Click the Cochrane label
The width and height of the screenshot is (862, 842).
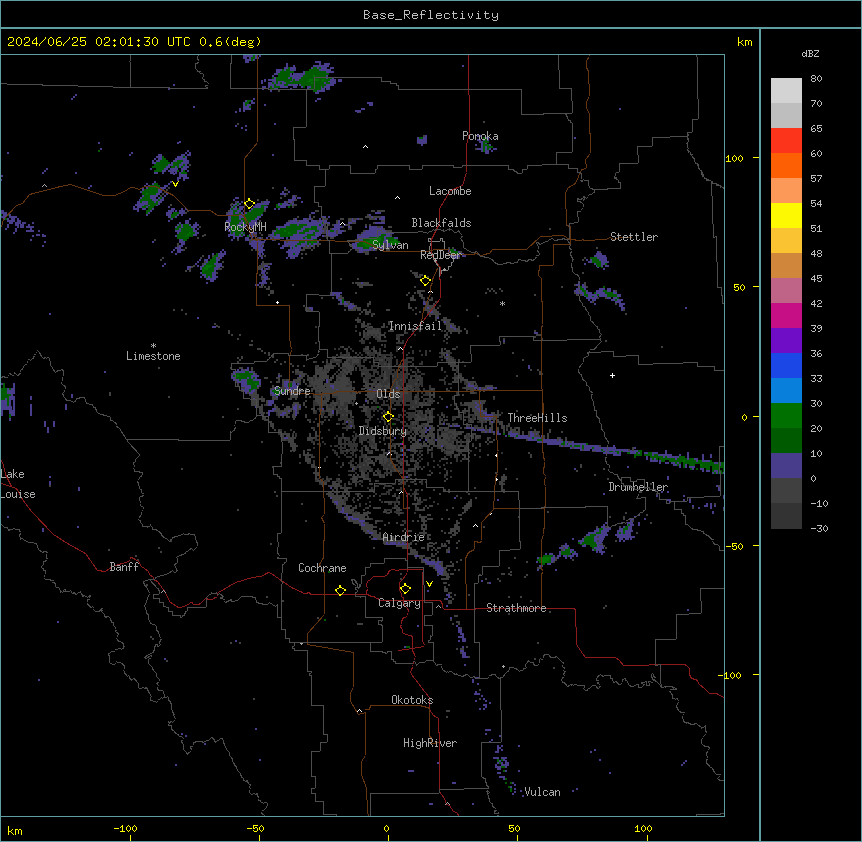[x=322, y=568]
